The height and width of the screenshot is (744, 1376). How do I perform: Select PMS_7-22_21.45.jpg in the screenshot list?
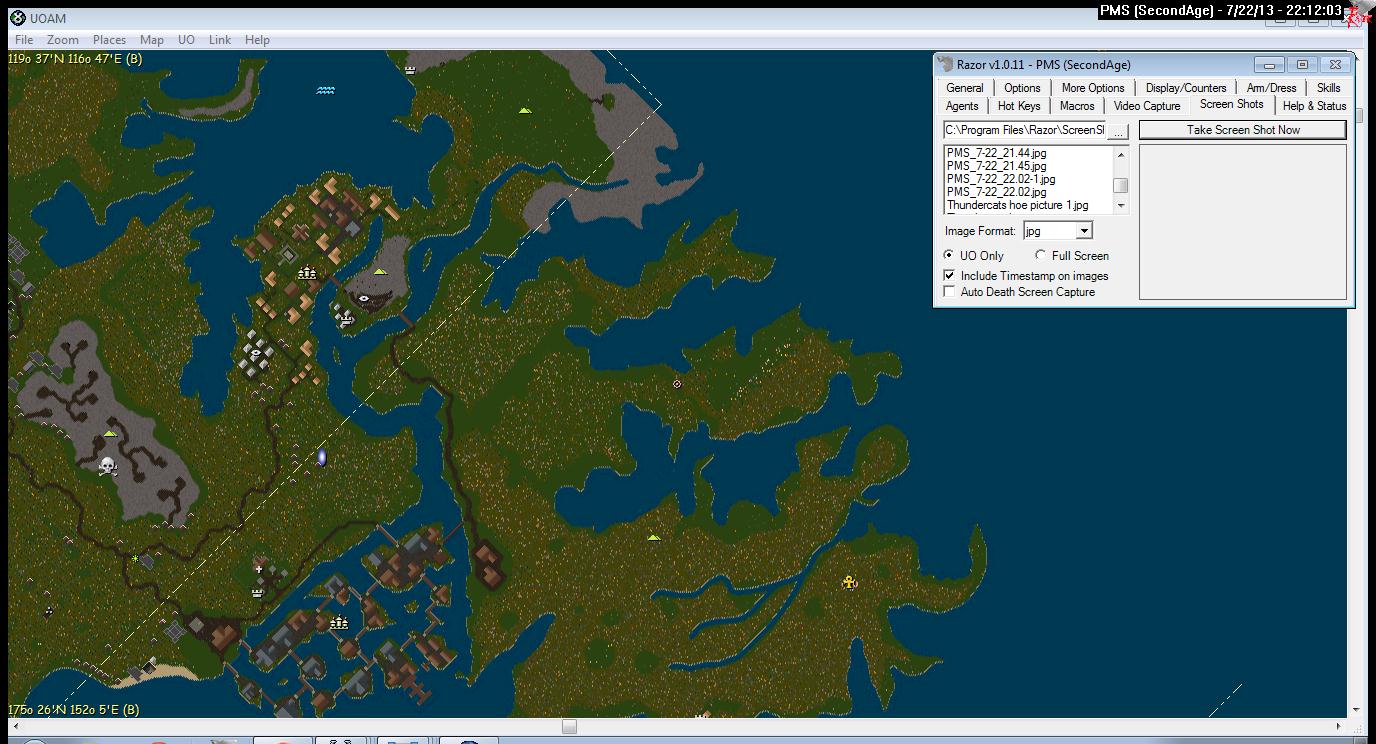tap(996, 166)
